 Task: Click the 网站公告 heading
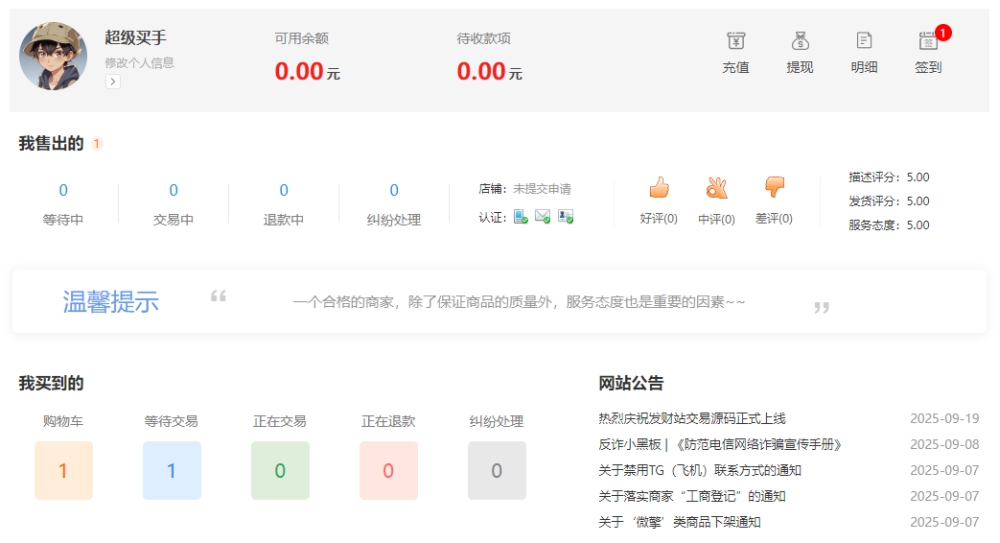coord(631,383)
